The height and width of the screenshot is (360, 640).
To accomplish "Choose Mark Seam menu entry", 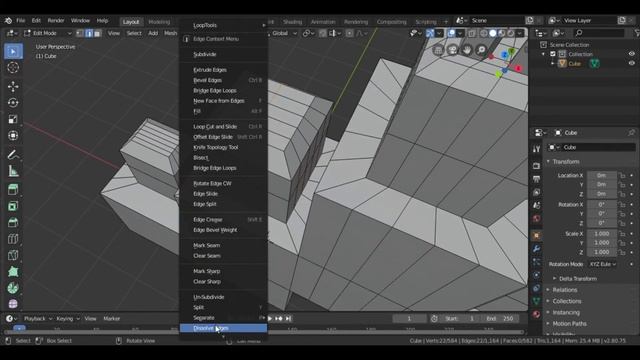I will [223, 245].
